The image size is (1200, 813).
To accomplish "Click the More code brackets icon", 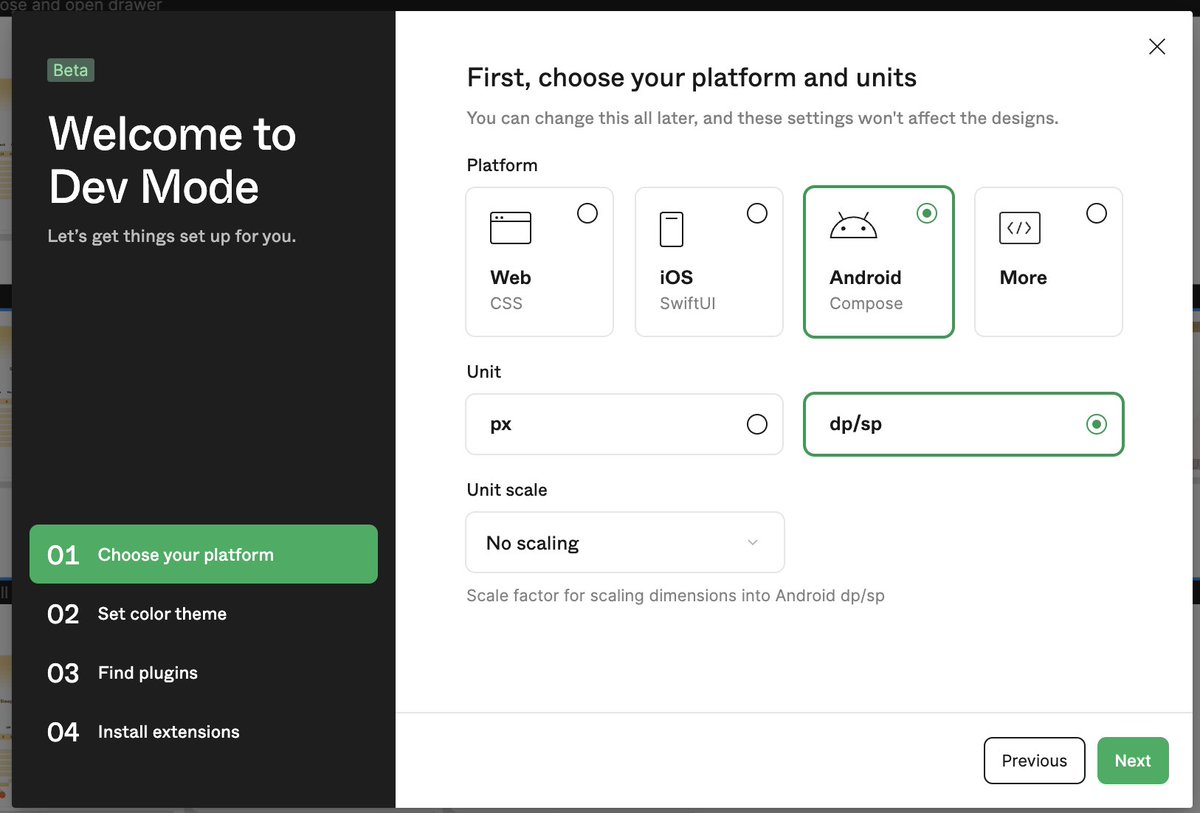I will coord(1019,228).
